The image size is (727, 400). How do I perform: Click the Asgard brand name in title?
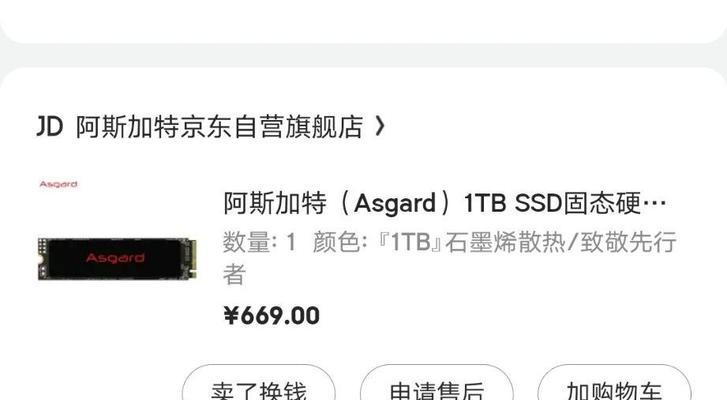tap(395, 203)
